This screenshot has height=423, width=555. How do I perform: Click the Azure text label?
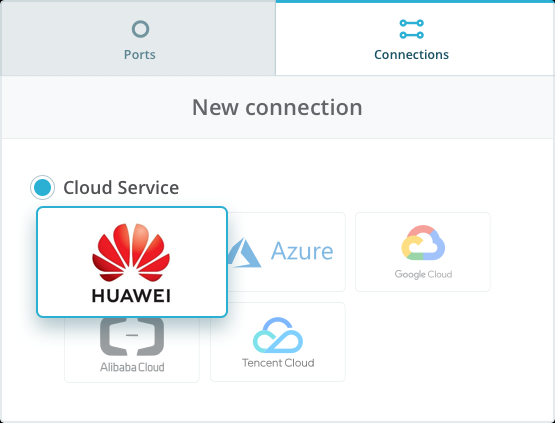click(x=302, y=251)
